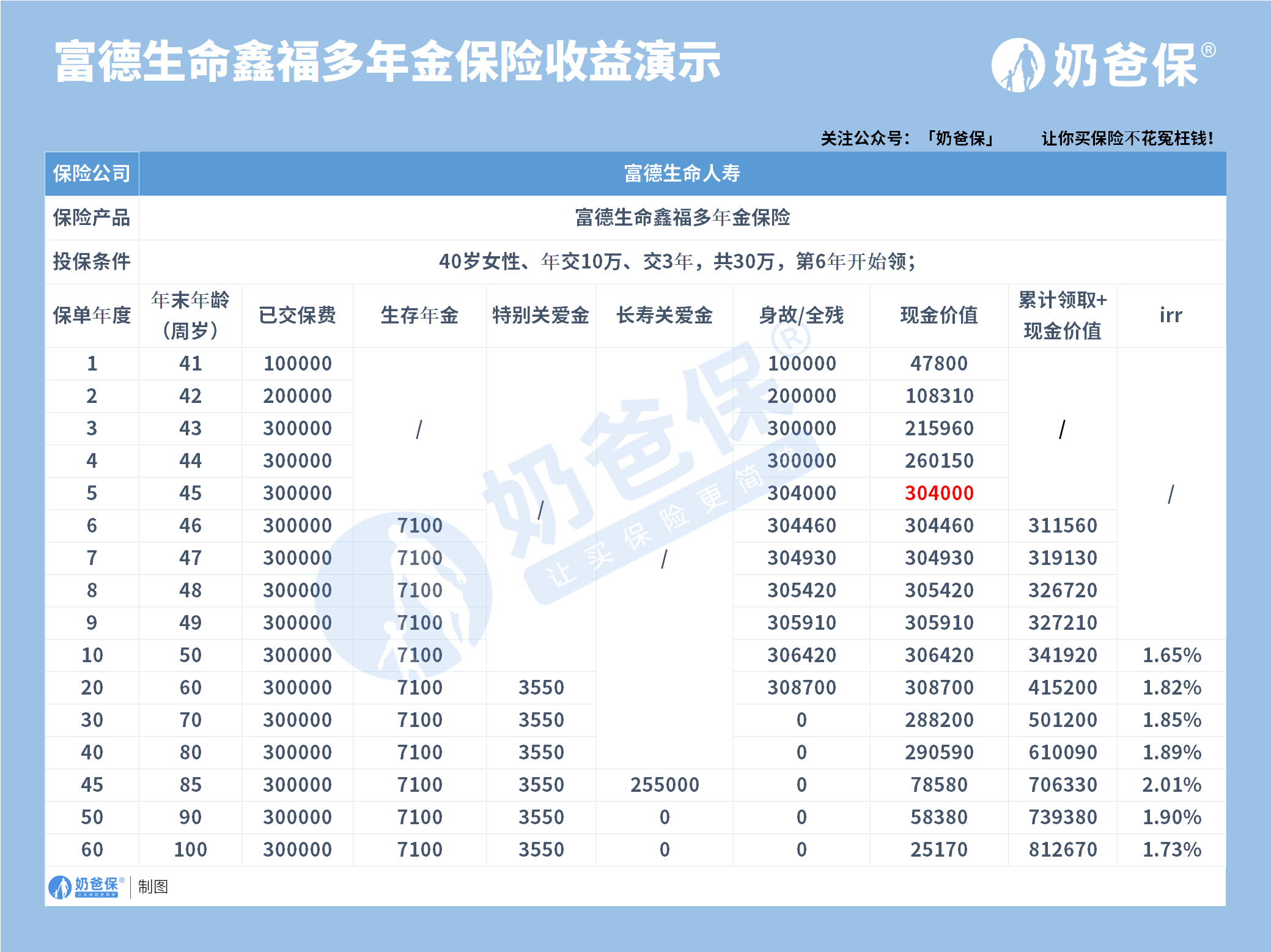Click cash value 215960
Screen dimensions: 1271x952
click(x=939, y=428)
